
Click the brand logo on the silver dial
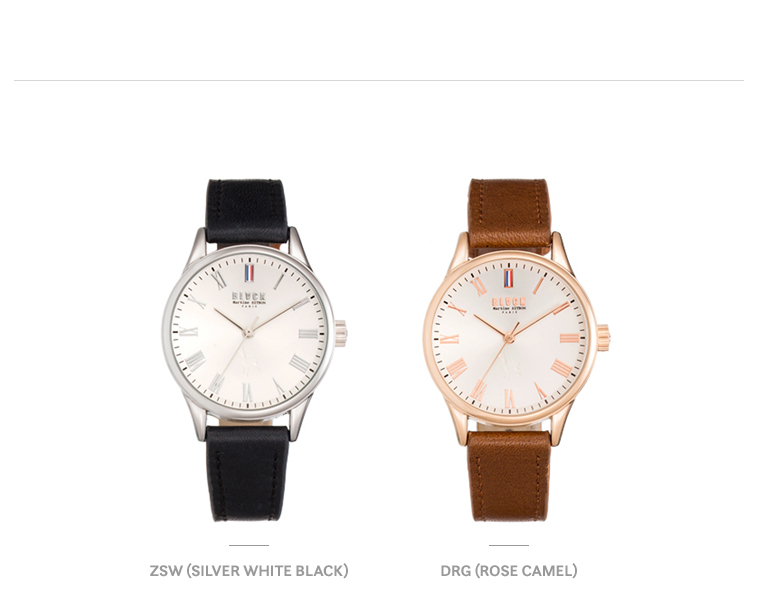coord(248,299)
